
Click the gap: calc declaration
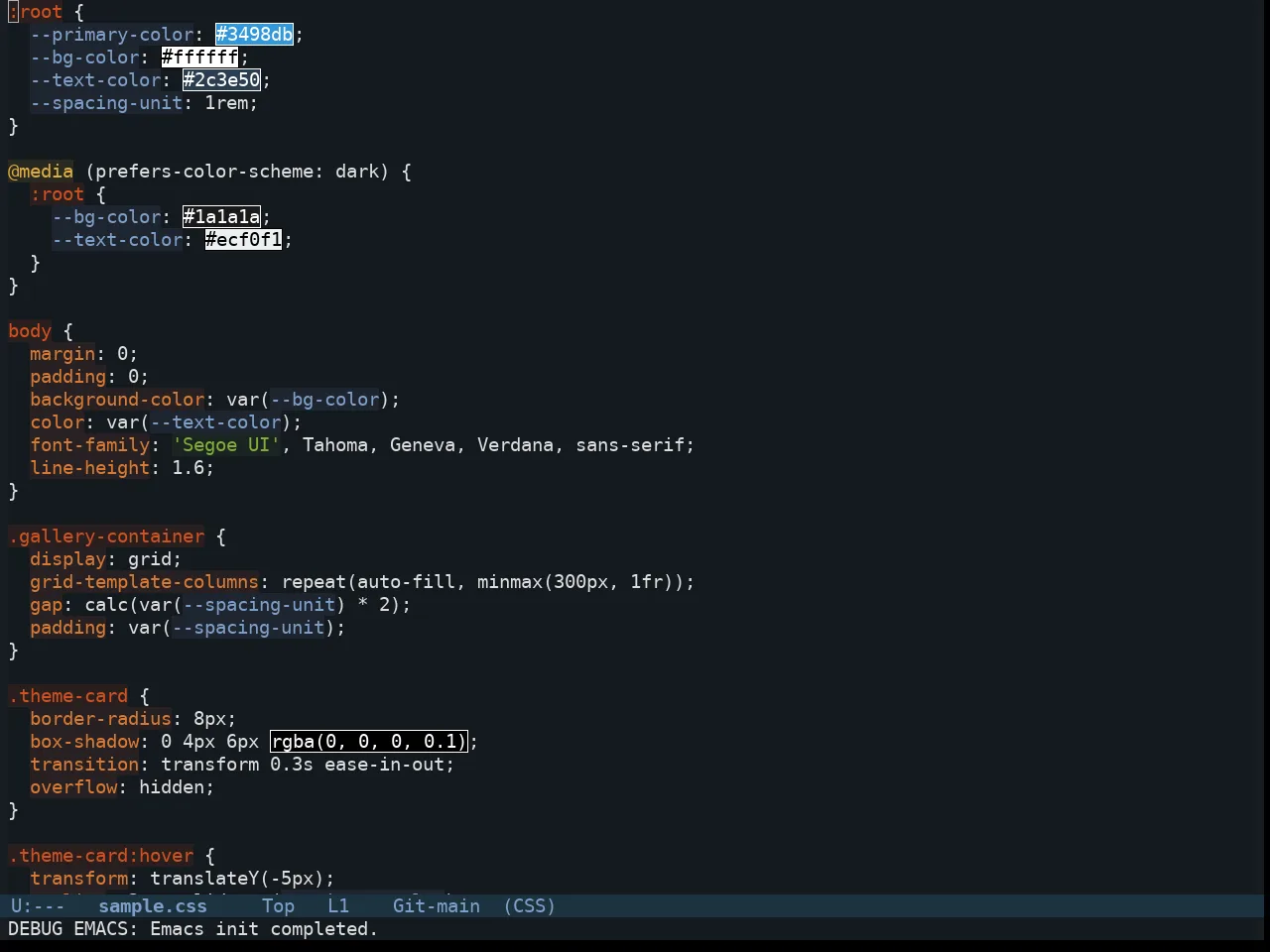coord(220,605)
